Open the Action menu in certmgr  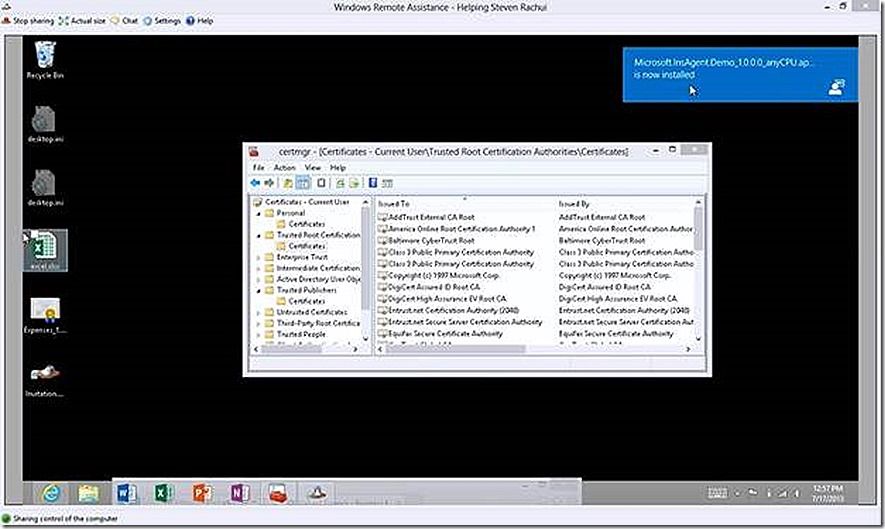coord(284,168)
